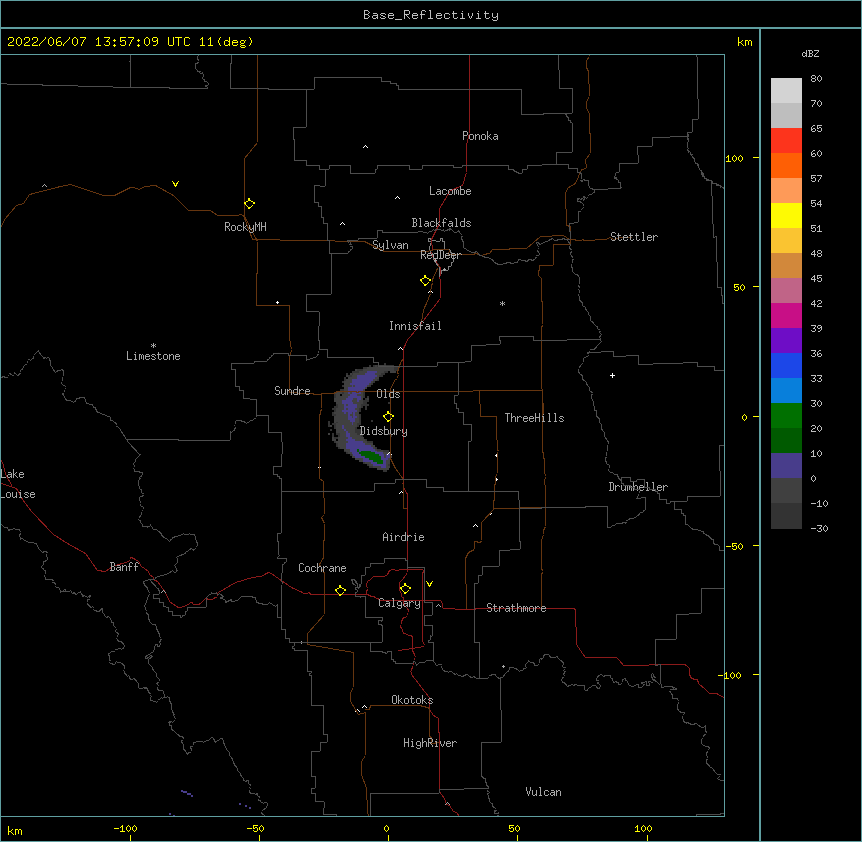Select the Ponoka town label
The width and height of the screenshot is (862, 842).
pyautogui.click(x=480, y=136)
